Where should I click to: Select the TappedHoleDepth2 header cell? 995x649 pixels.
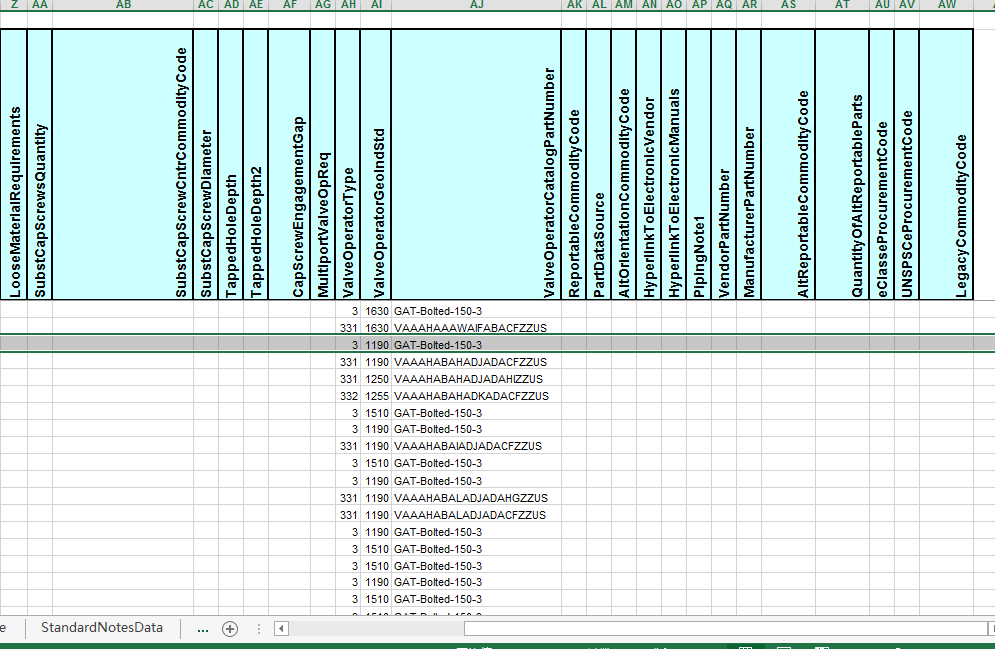coord(256,164)
